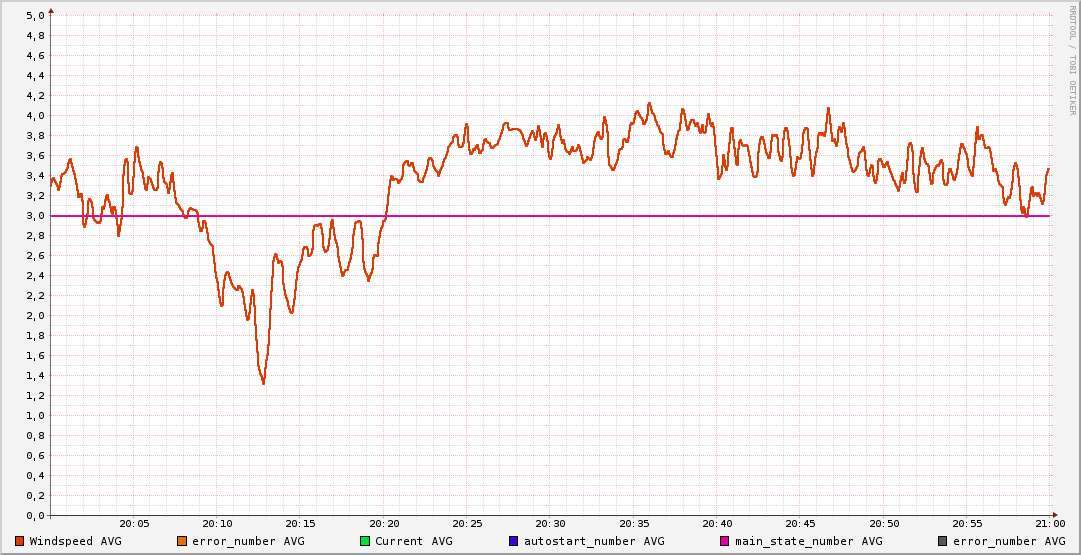Click the 5,0 value on the y-axis
The width and height of the screenshot is (1081, 555).
[x=35, y=16]
